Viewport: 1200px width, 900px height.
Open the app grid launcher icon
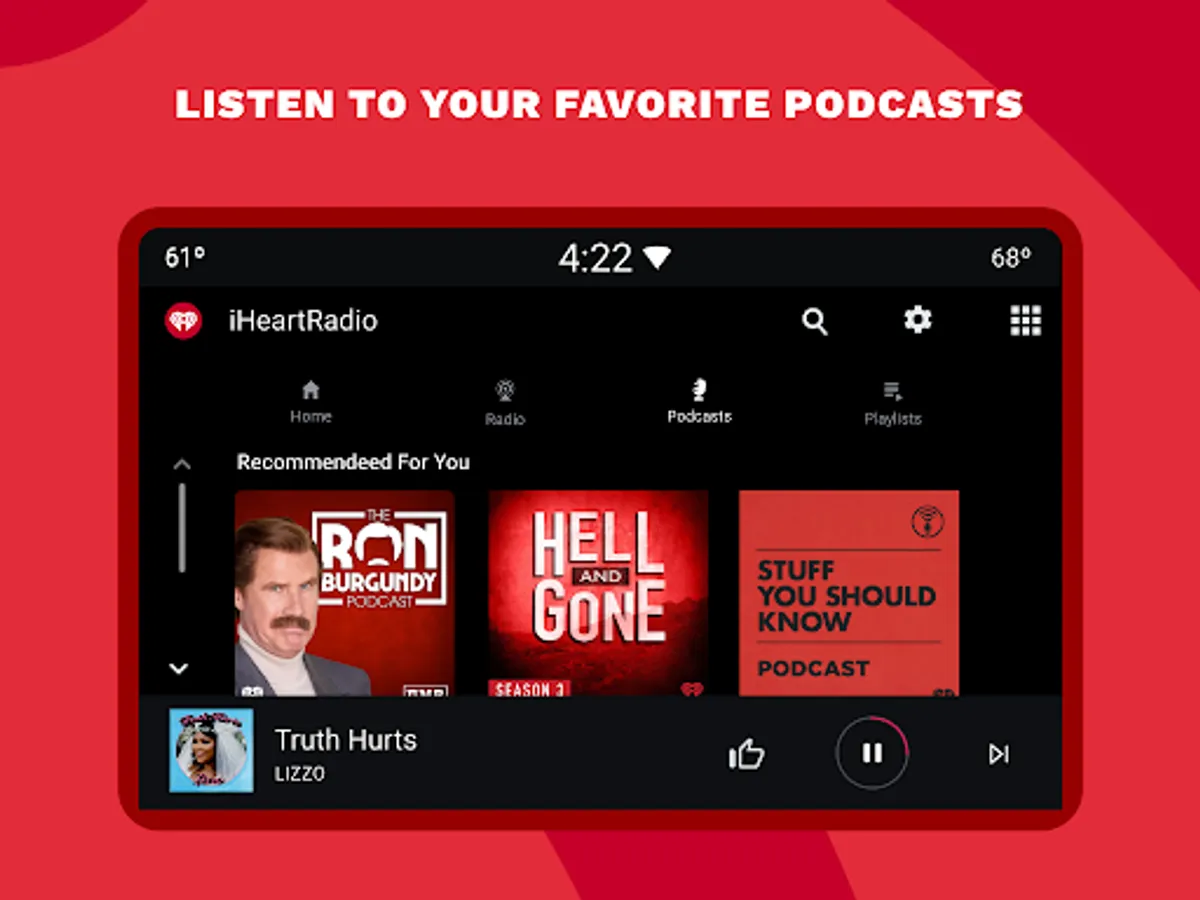(x=1025, y=320)
